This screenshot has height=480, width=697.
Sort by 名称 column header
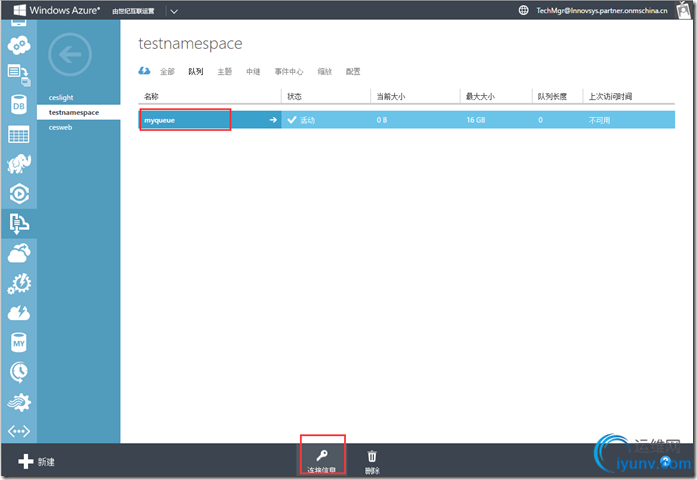point(151,96)
